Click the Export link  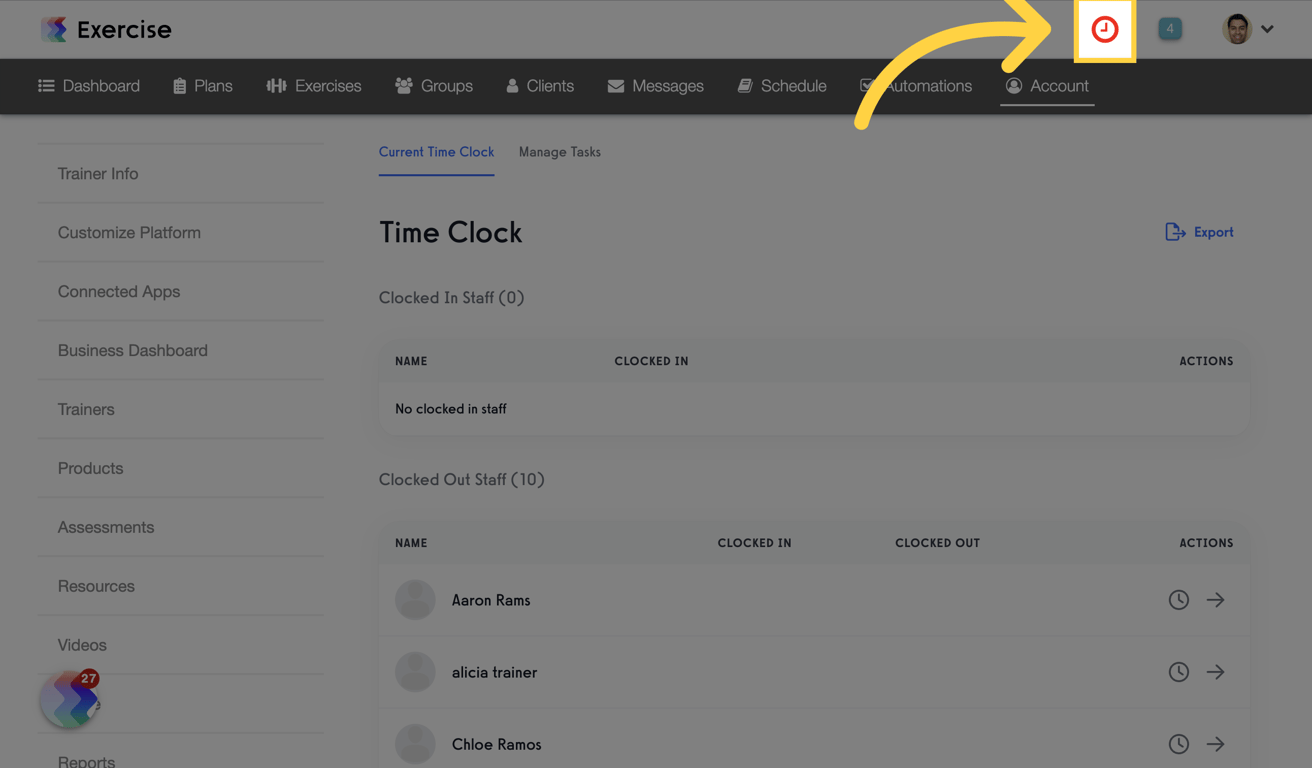point(1199,231)
